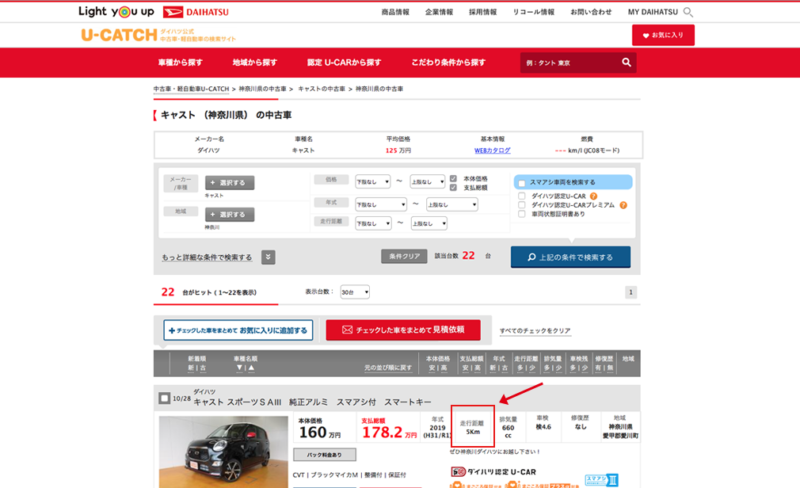The image size is (800, 488).
Task: Check the 車両状態証明書あり option
Action: [521, 214]
